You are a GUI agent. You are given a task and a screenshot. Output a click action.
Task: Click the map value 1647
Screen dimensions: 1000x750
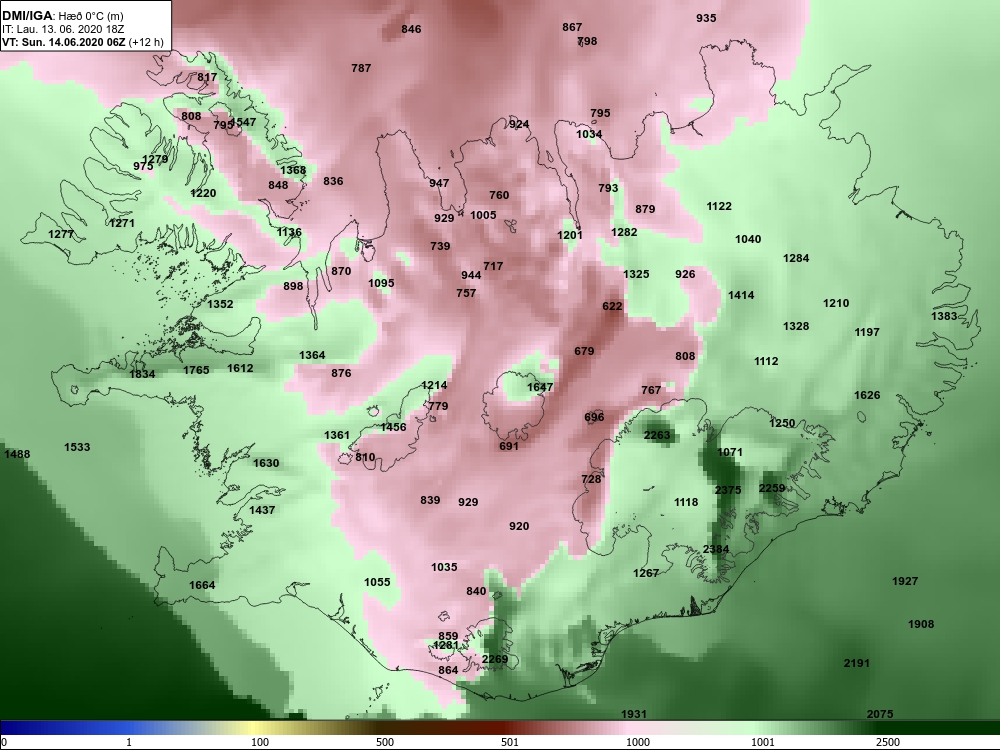point(540,387)
